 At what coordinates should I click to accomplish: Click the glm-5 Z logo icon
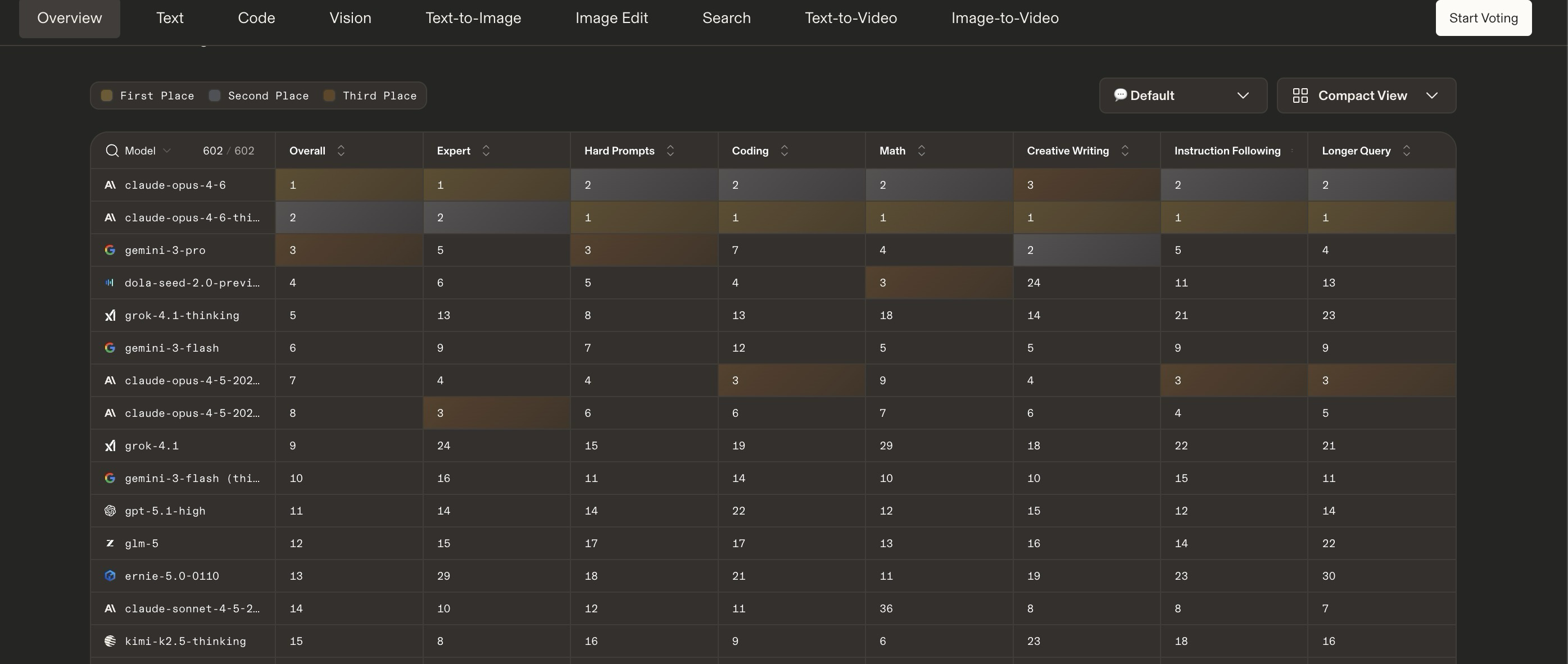(110, 543)
